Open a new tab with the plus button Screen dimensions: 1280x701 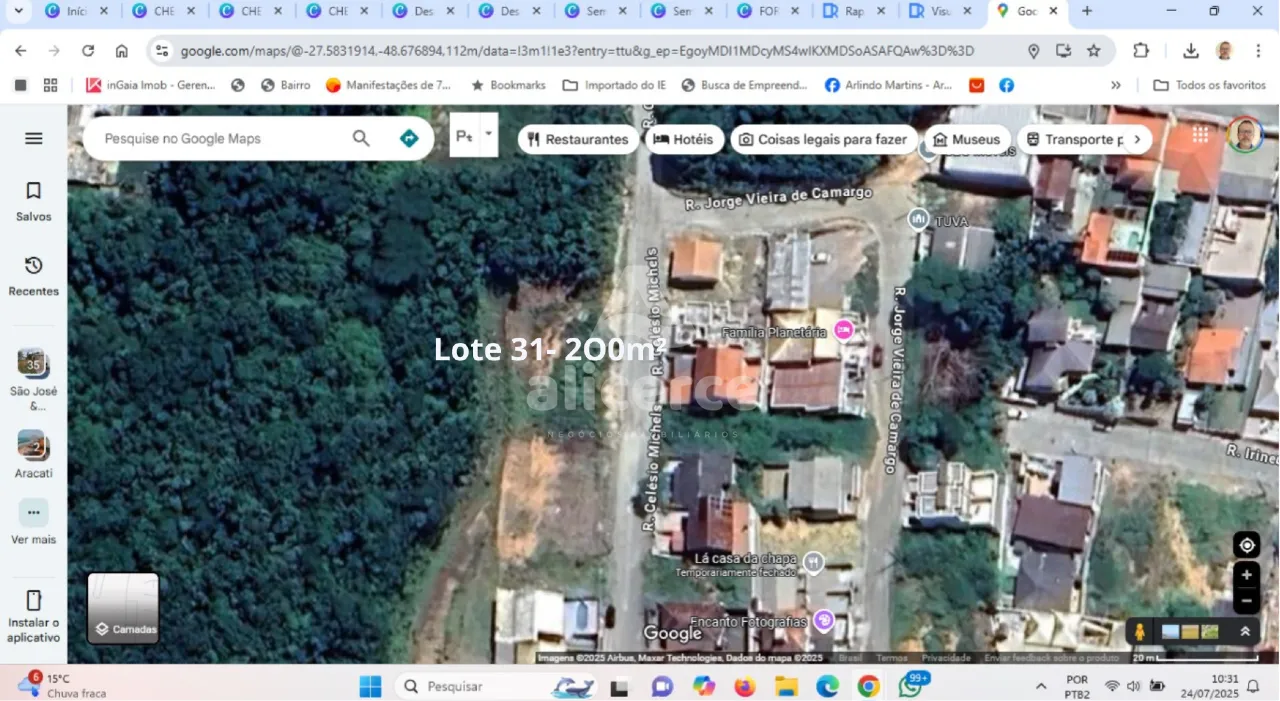(x=1087, y=11)
